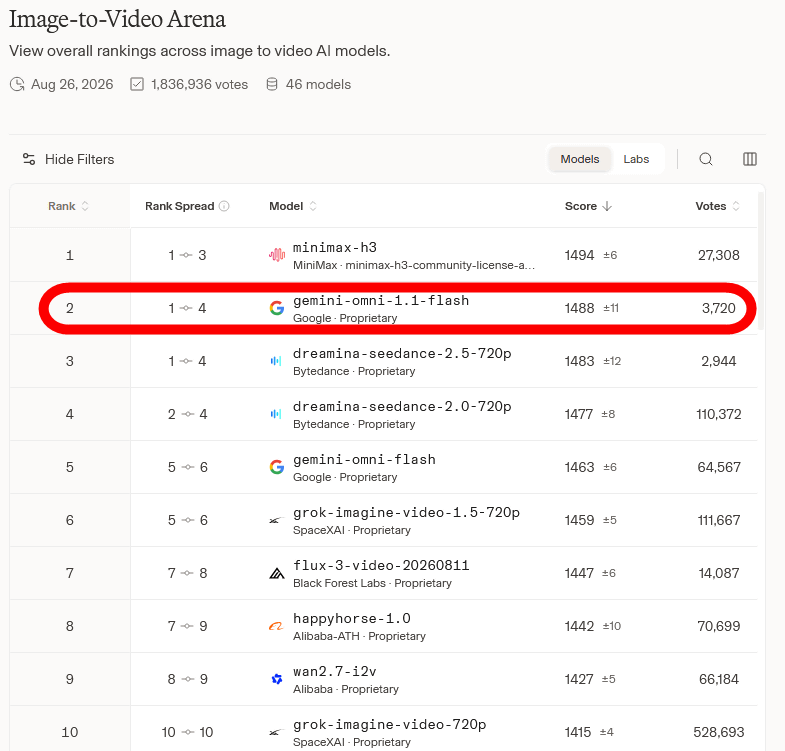This screenshot has height=751, width=785.
Task: Click the votes value 27,308
Action: tap(718, 255)
